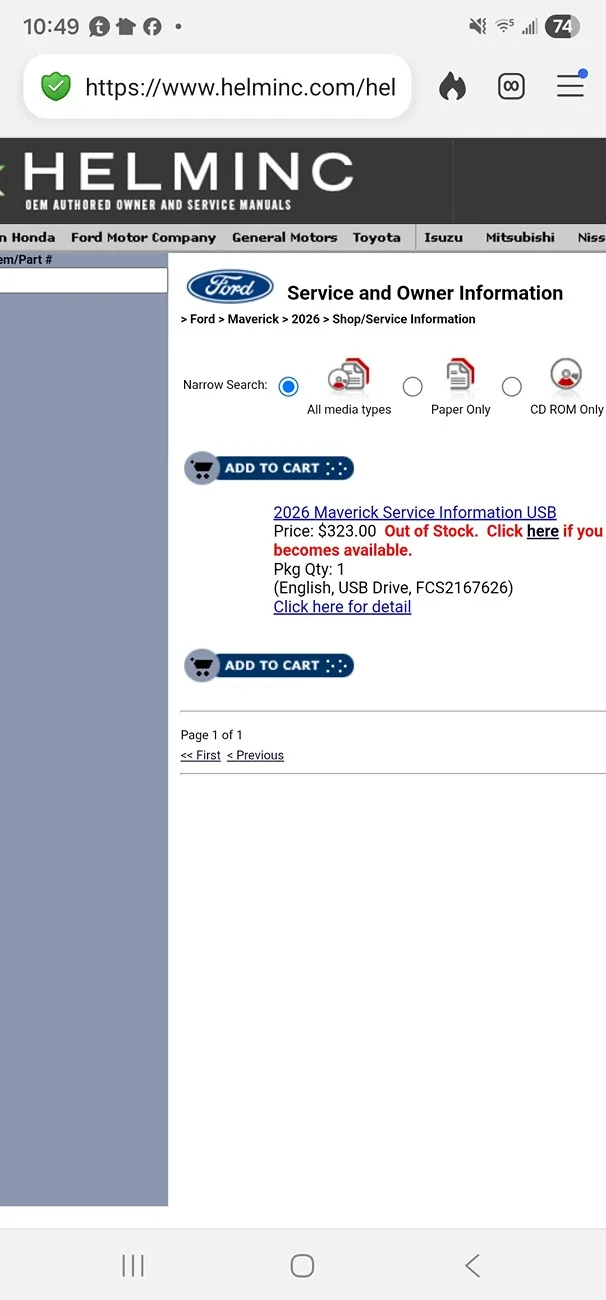Click the Page 1 of 1 text
Screen dimensions: 606x1300
tap(211, 735)
